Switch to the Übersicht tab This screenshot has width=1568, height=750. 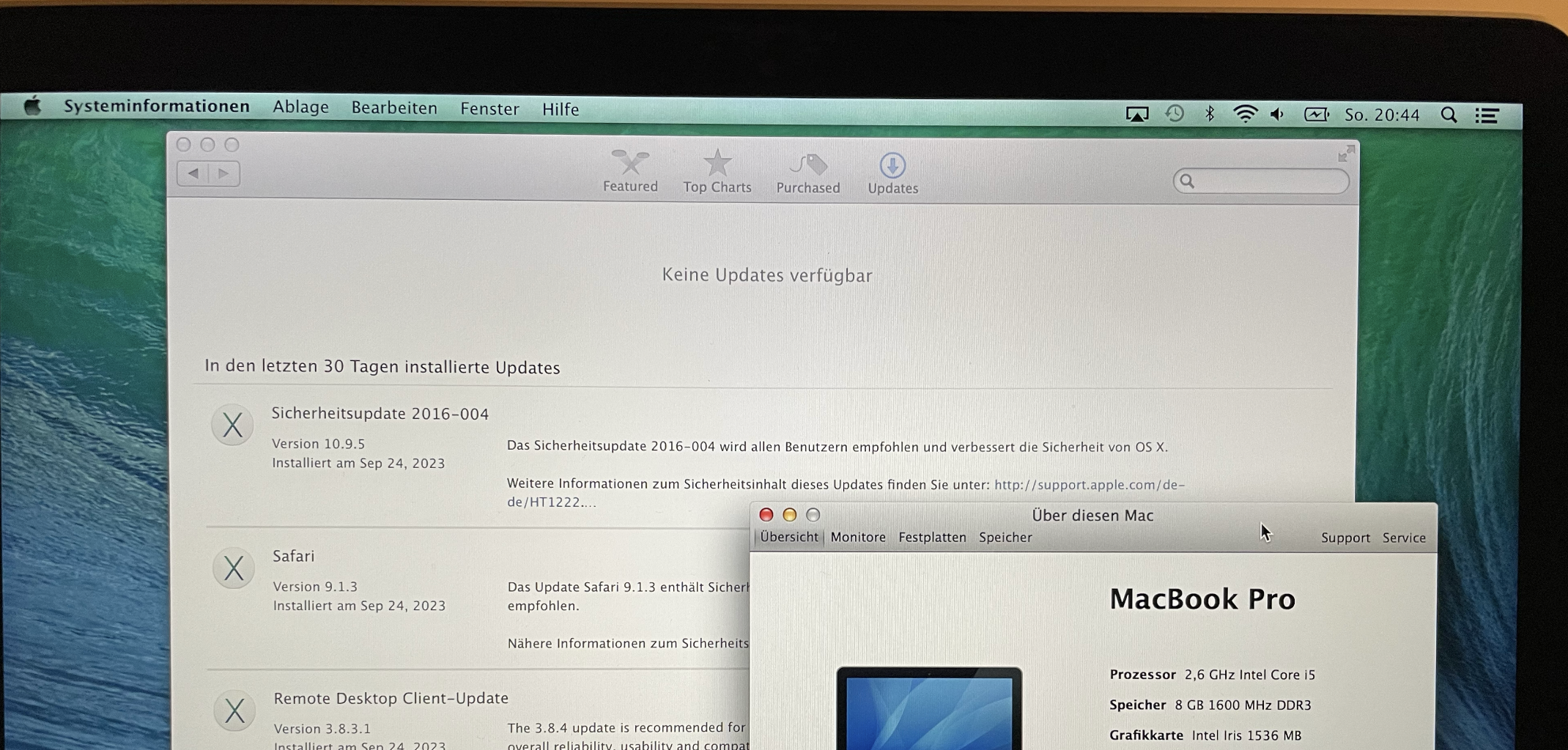pyautogui.click(x=789, y=537)
